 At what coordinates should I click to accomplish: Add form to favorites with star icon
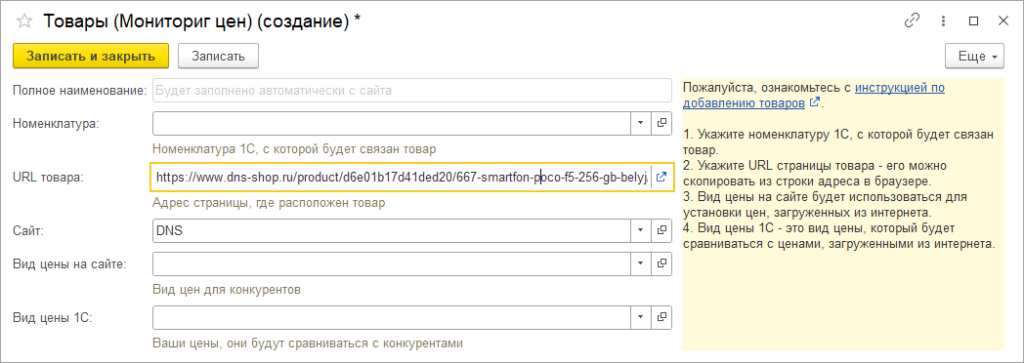[x=24, y=22]
